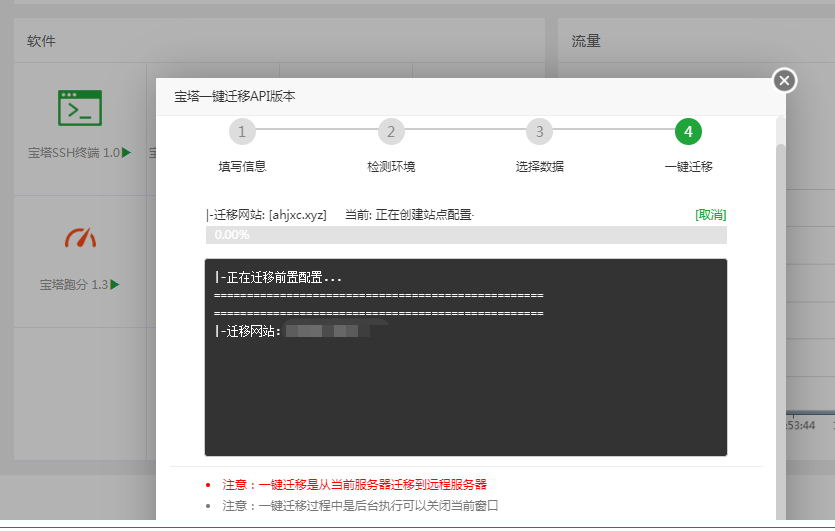This screenshot has width=835, height=531.
Task: Click the green arrow beside 宝塔跑分 1.3
Action: (114, 285)
